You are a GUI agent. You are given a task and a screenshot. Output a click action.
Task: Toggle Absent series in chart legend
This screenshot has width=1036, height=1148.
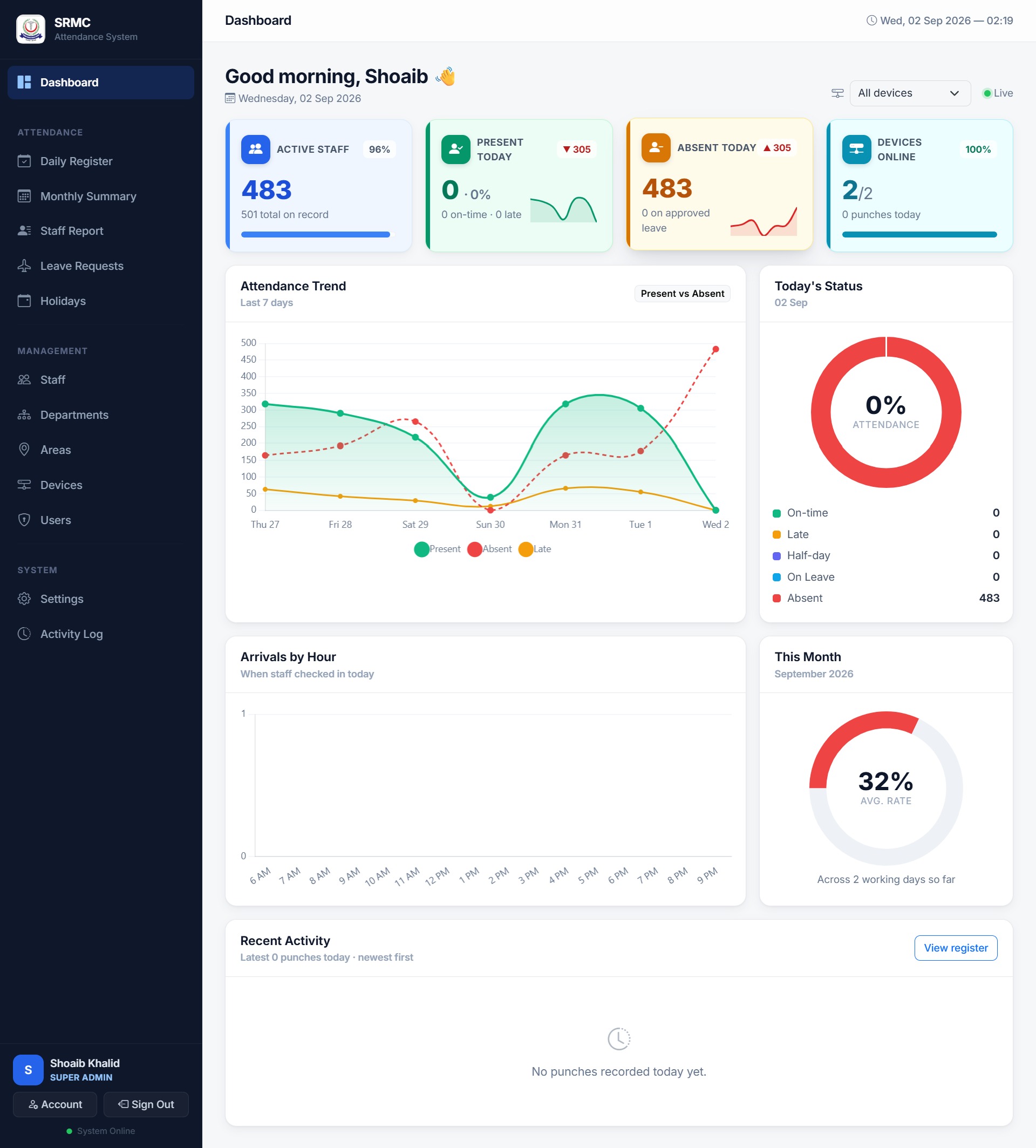click(x=489, y=549)
